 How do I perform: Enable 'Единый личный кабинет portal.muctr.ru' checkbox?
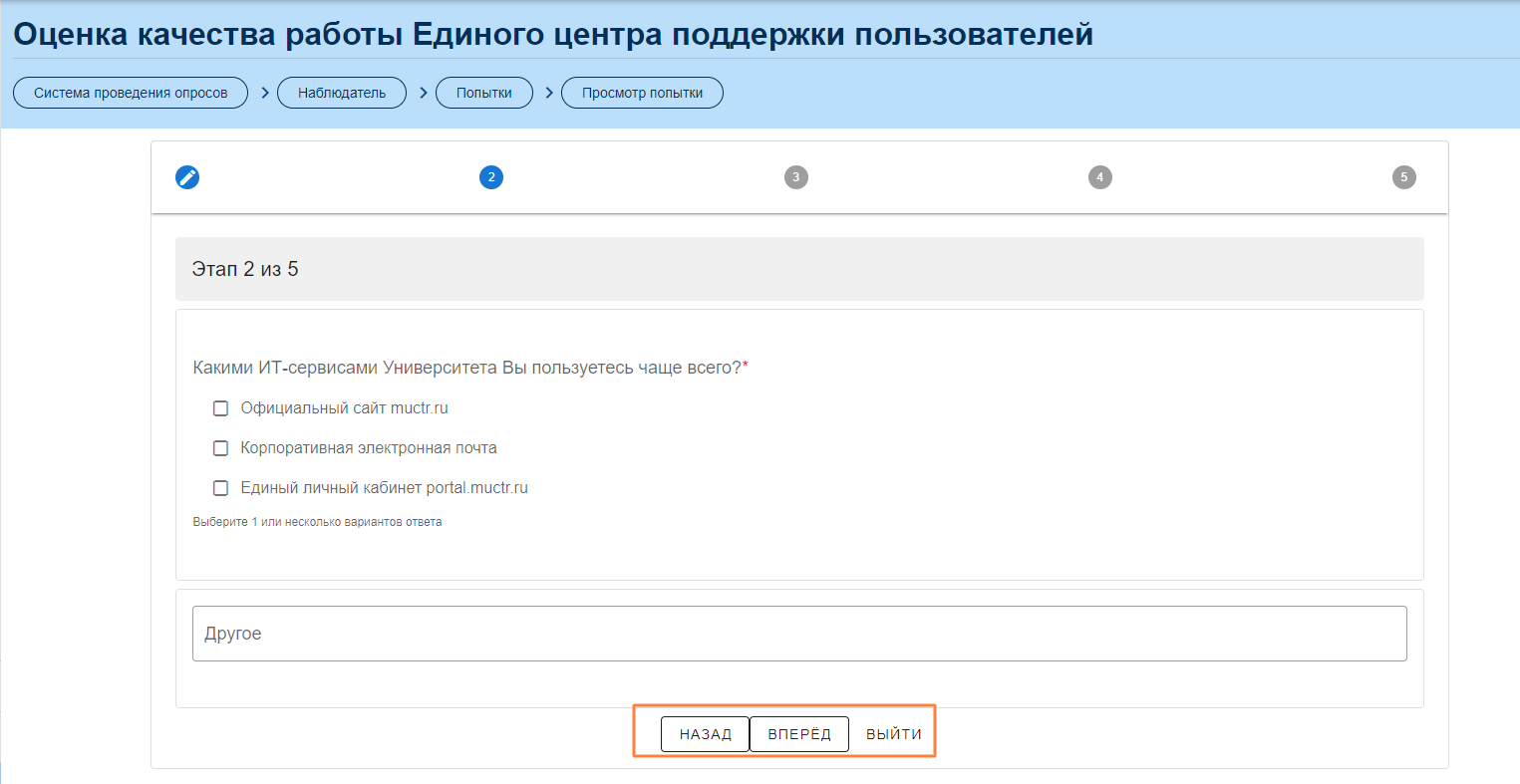221,488
